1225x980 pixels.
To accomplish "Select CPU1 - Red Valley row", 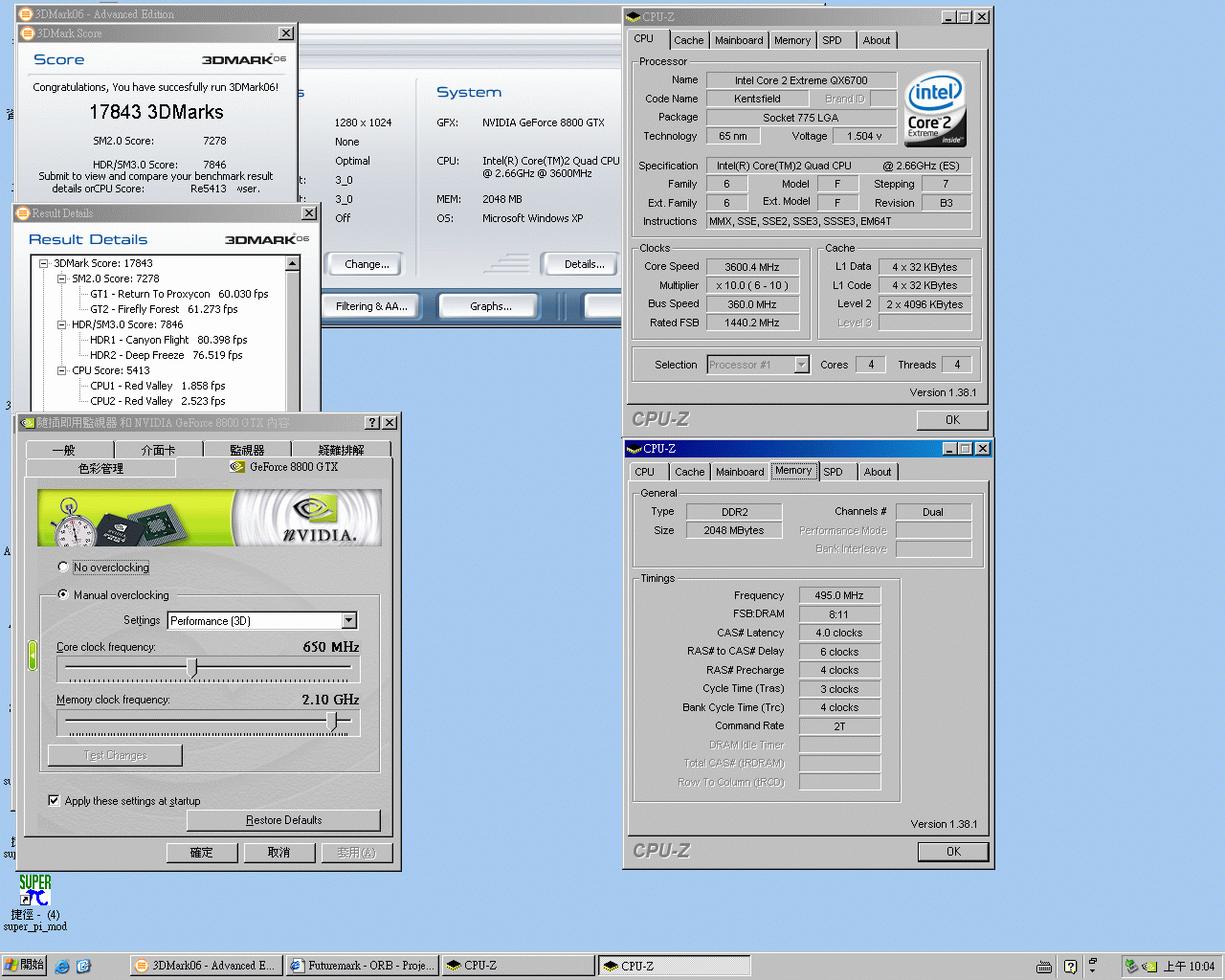I will point(158,386).
